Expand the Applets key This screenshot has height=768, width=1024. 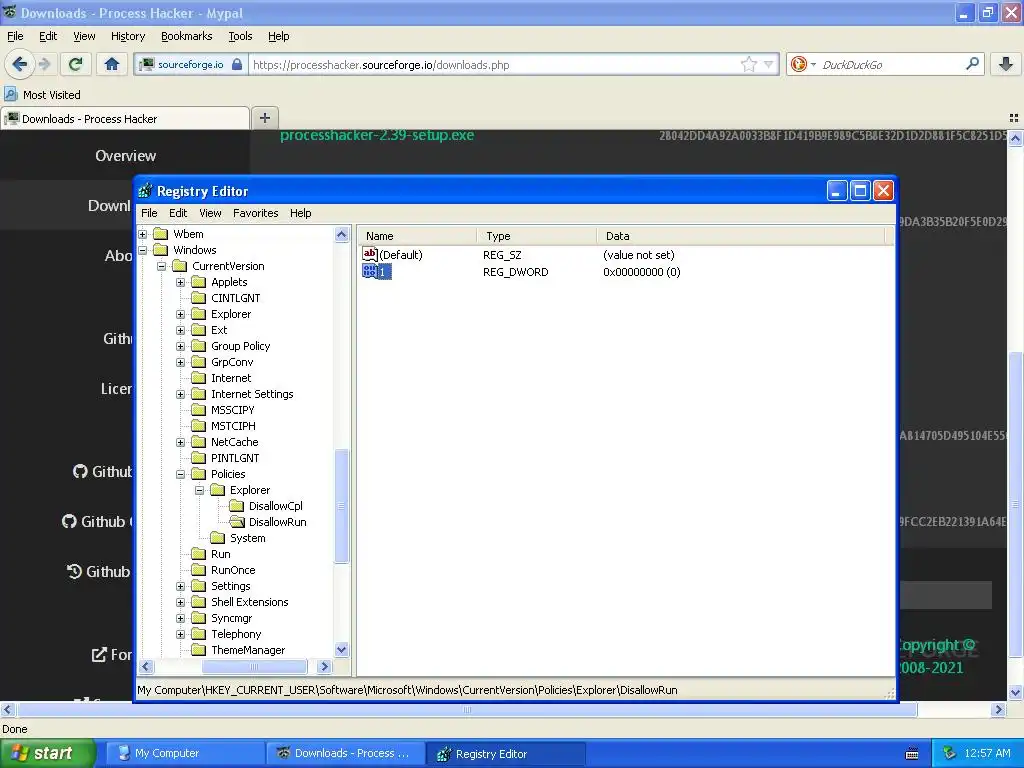pos(180,282)
